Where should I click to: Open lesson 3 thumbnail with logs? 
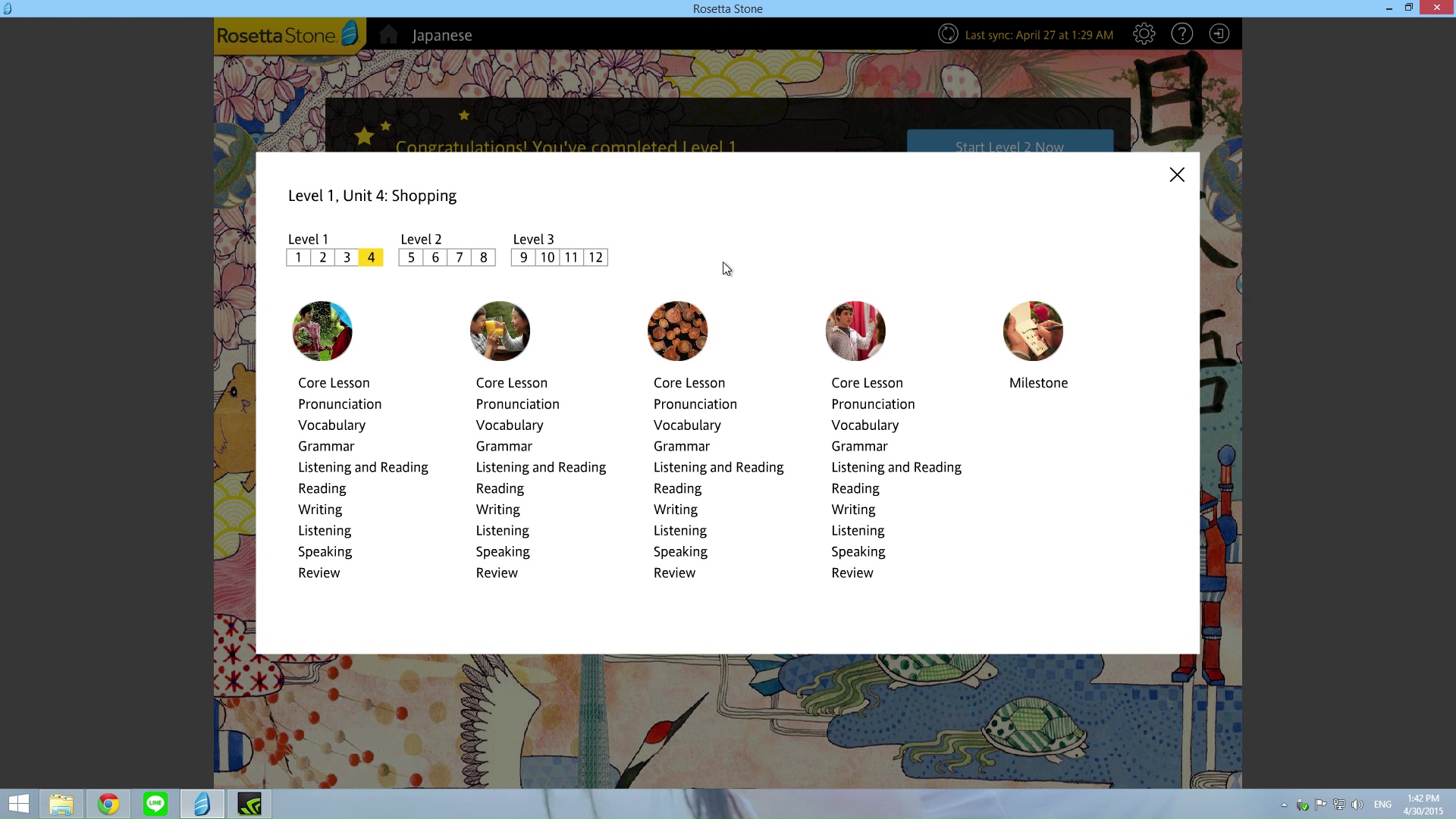[x=678, y=331]
